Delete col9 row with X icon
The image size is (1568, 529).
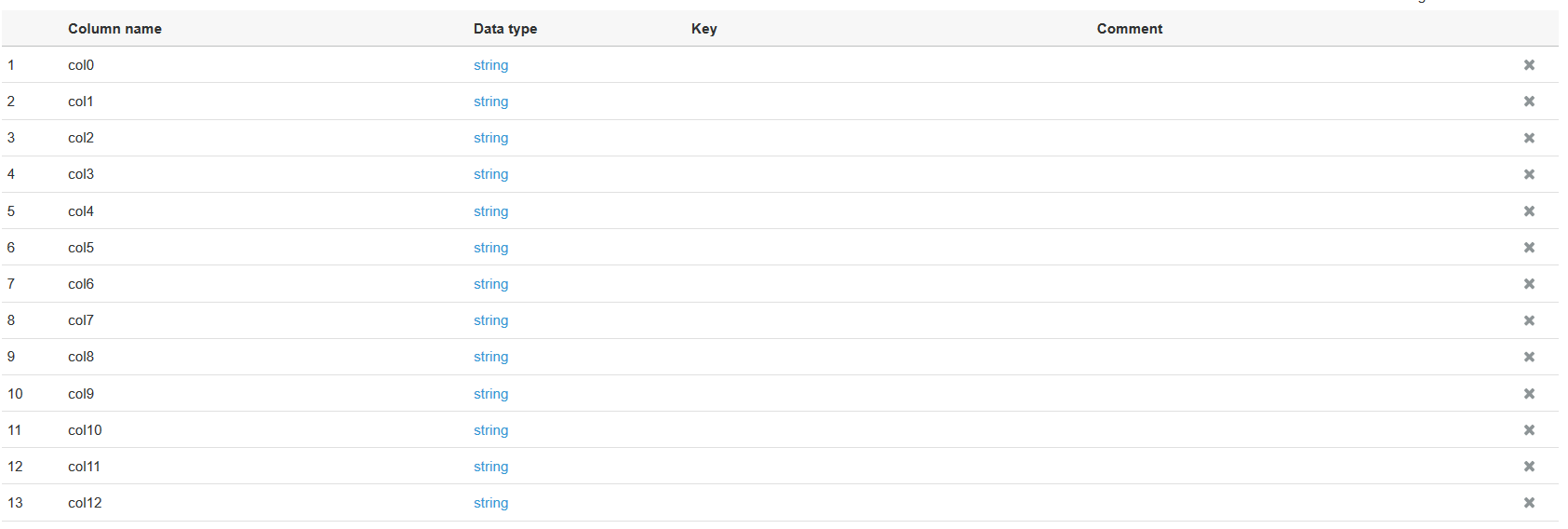1529,394
